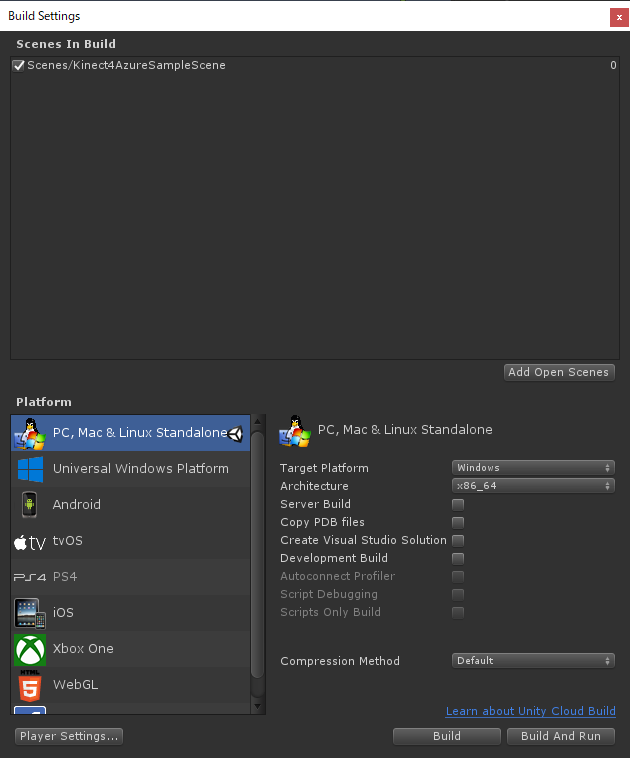Click the partially visible platform icon below WebGL
Viewport: 630px width, 758px height.
click(x=30, y=710)
